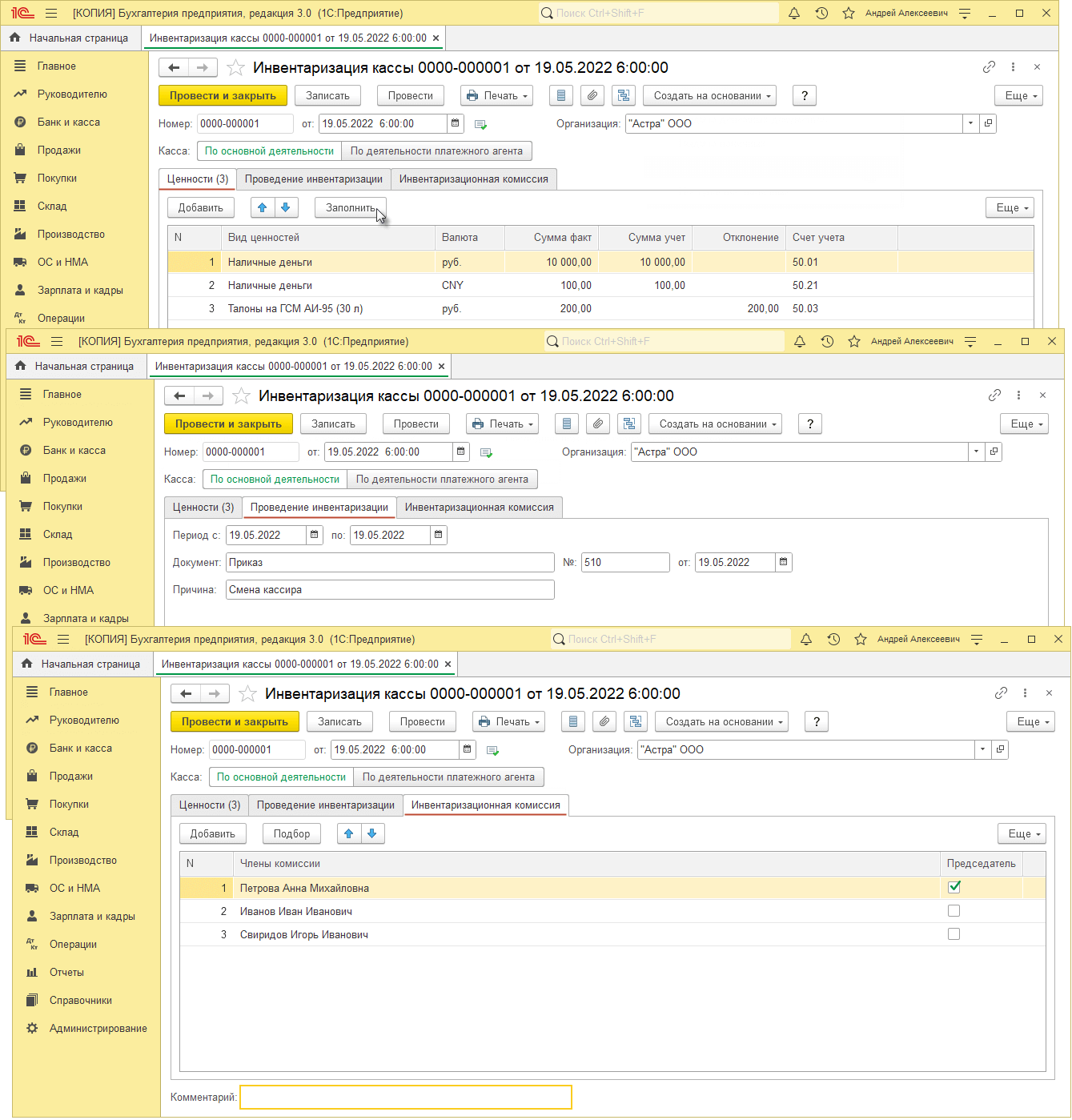Open favorites star in top window title bar
The image size is (1072, 1120).
pos(848,13)
